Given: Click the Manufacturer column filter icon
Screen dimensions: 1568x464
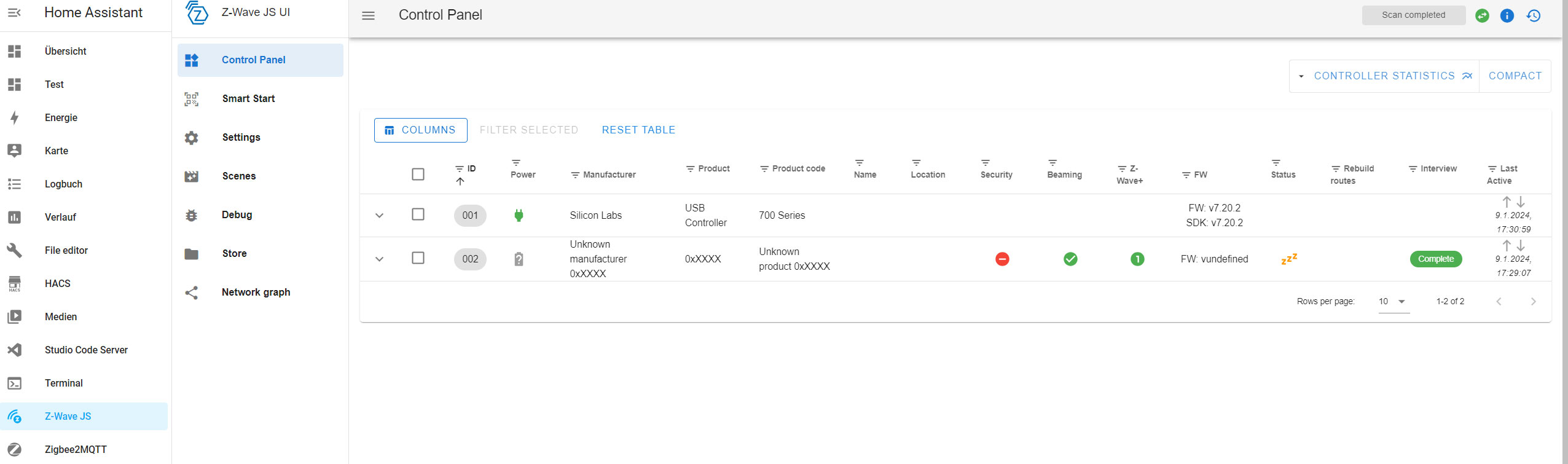Looking at the screenshot, I should tap(575, 175).
